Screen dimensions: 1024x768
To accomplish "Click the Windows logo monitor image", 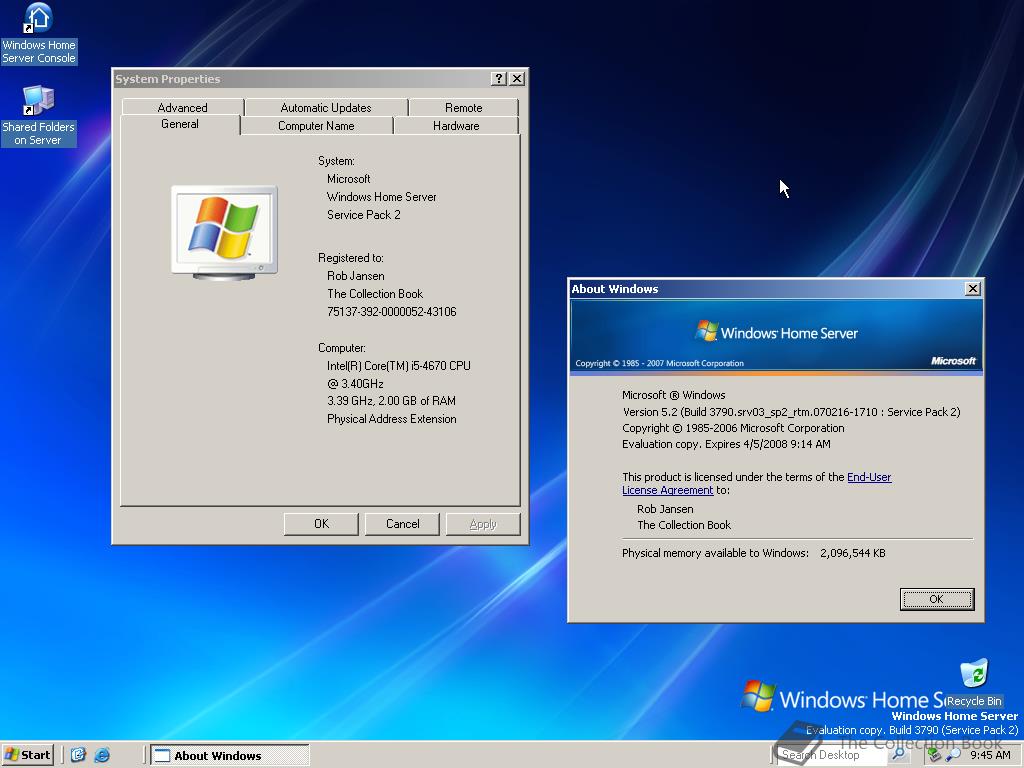I will point(224,232).
